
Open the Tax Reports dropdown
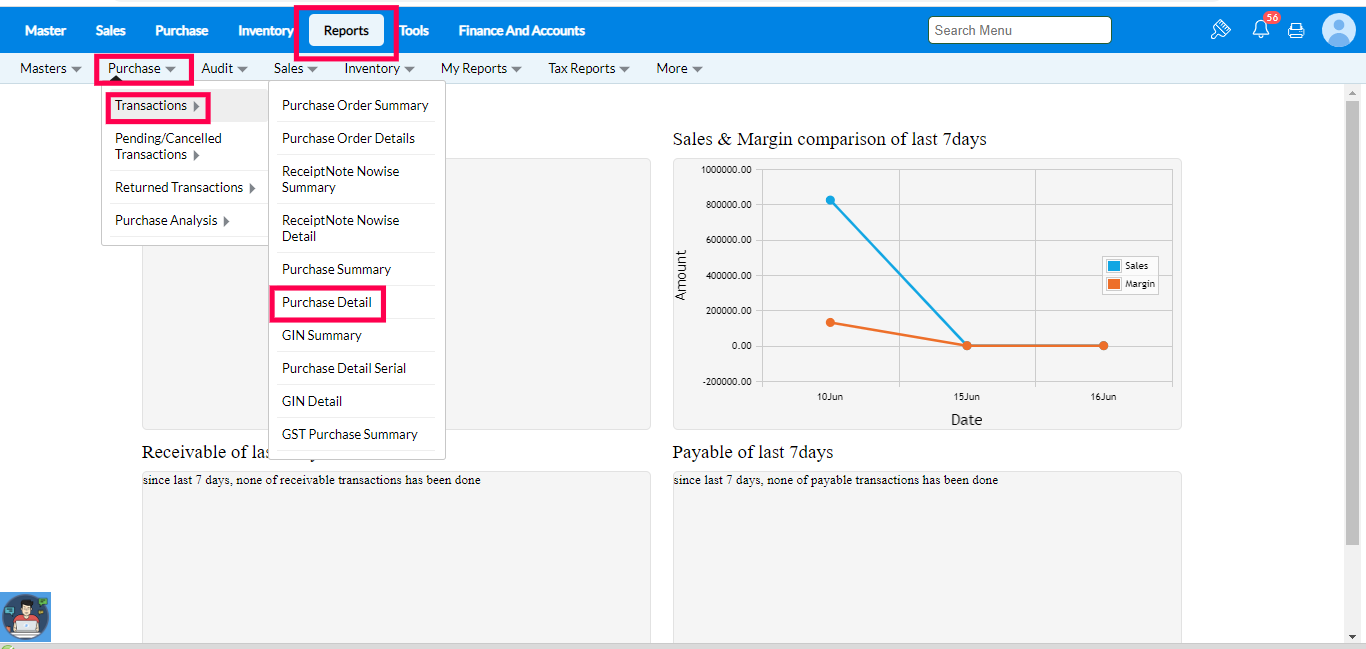[x=589, y=69]
